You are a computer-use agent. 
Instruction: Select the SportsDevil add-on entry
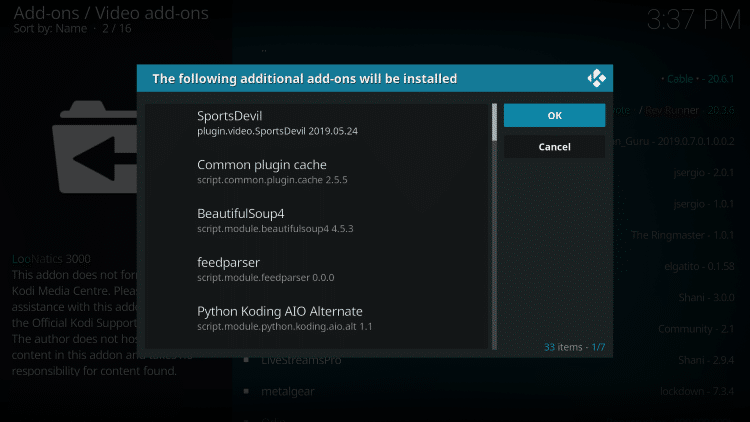click(317, 123)
